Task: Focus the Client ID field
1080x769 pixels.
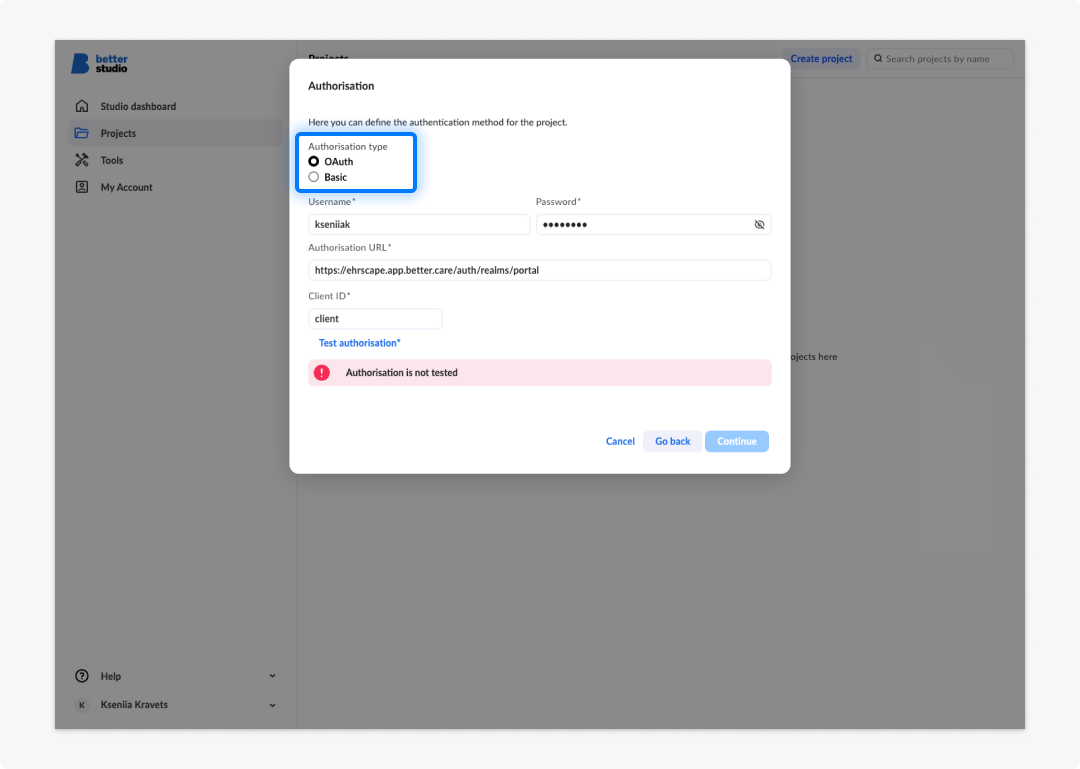Action: tap(375, 318)
